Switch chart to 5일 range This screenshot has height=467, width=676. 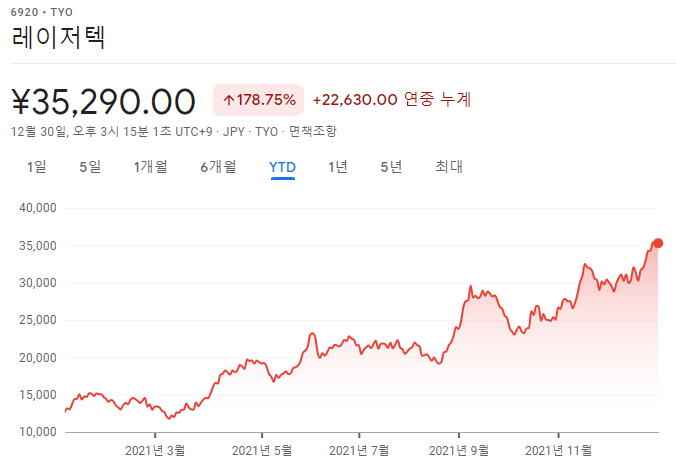pyautogui.click(x=90, y=167)
